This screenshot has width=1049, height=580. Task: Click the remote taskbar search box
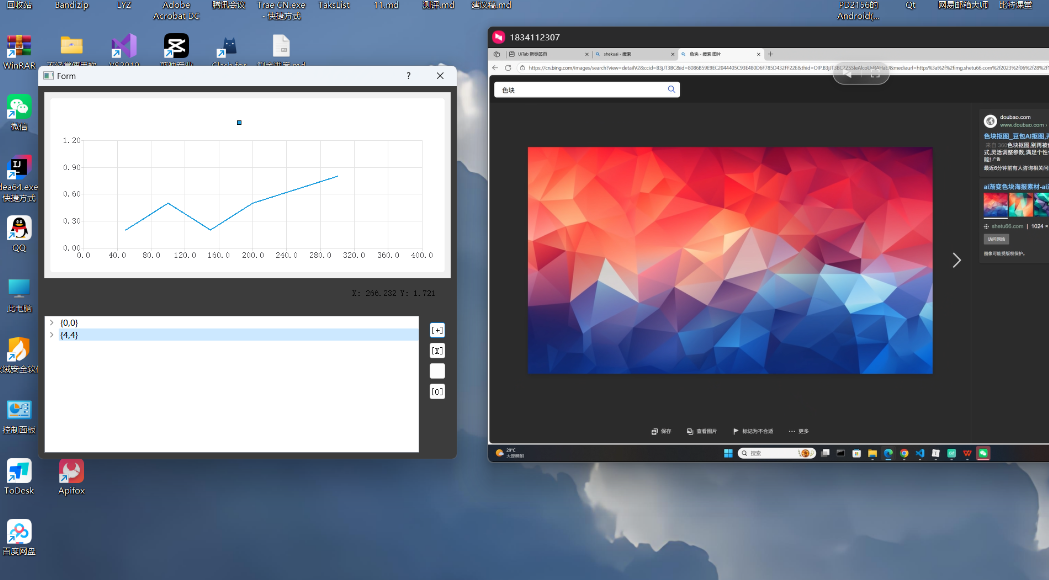coord(776,454)
